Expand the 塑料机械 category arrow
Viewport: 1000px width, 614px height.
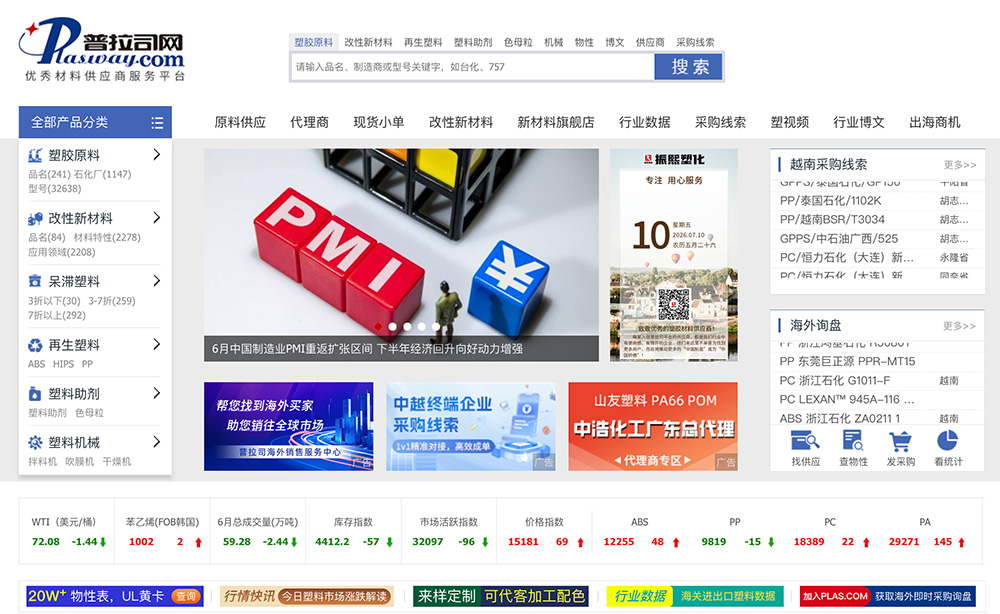click(x=156, y=441)
